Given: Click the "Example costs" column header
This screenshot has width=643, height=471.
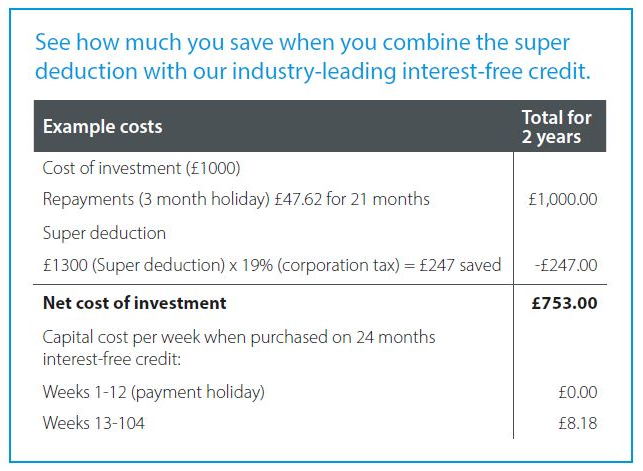Looking at the screenshot, I should pyautogui.click(x=102, y=127).
